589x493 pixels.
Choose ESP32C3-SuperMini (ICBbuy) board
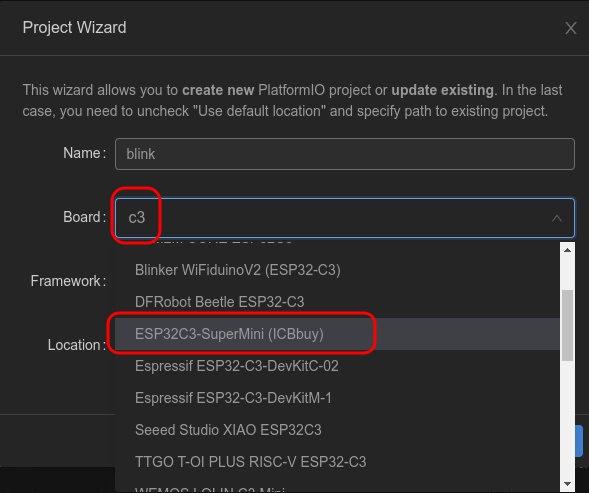point(337,334)
